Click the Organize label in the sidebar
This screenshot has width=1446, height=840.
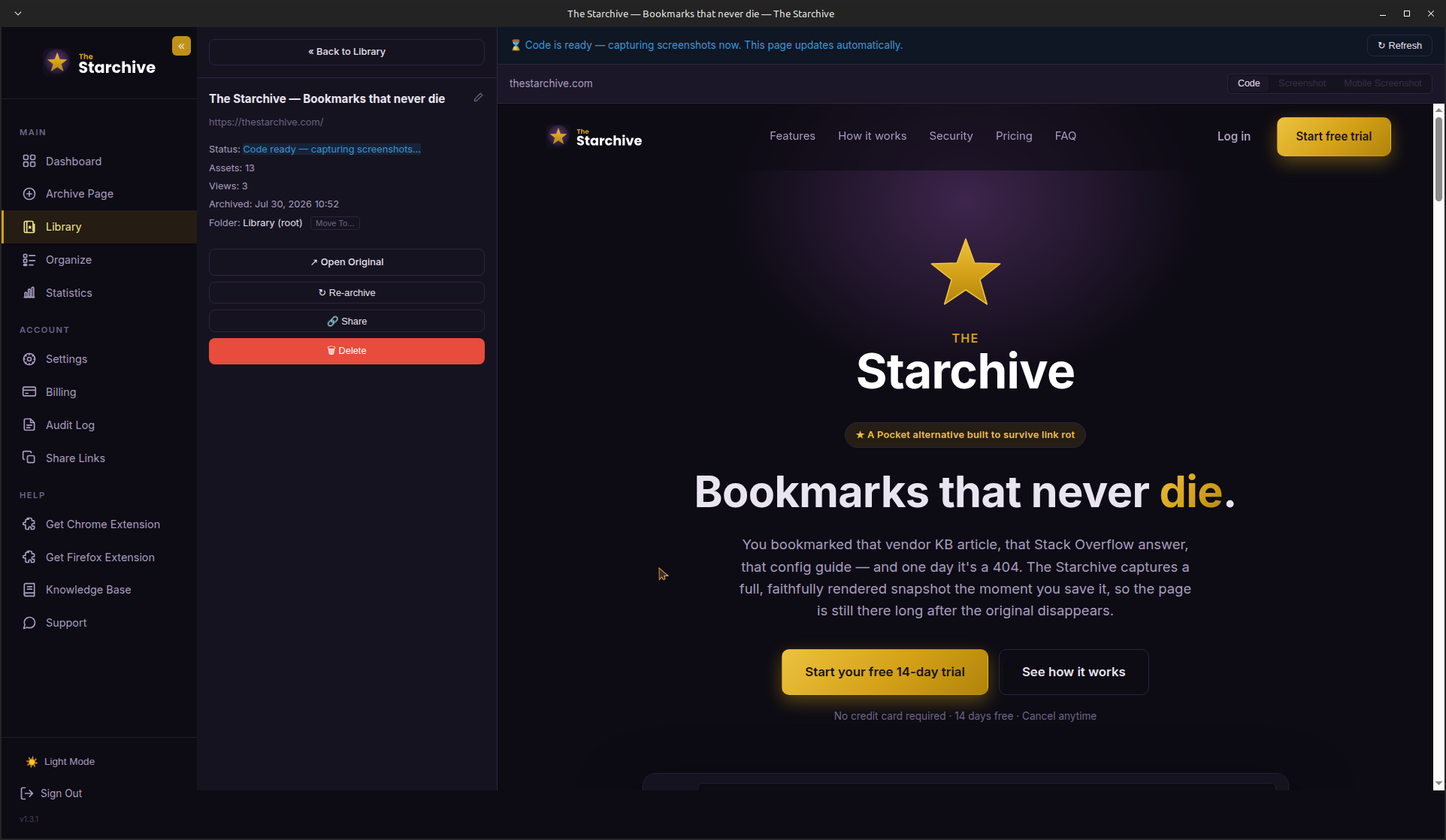click(x=68, y=260)
